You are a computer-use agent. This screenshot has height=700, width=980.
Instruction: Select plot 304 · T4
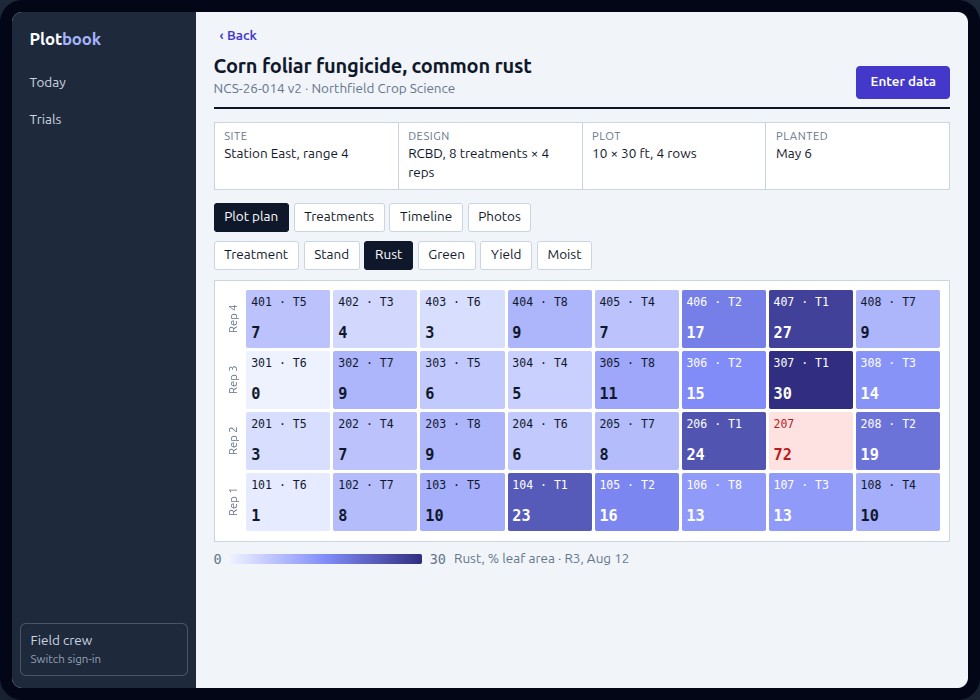click(549, 380)
